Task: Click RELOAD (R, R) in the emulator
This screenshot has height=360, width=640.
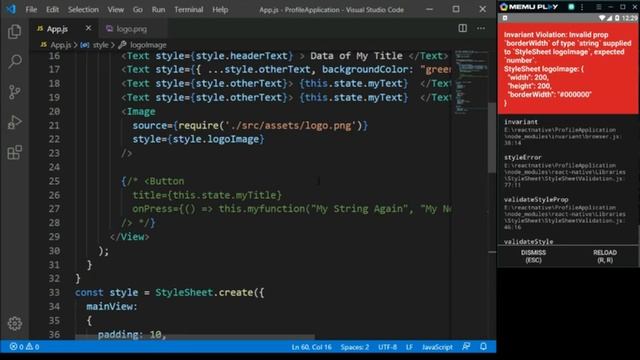Action: [604, 256]
